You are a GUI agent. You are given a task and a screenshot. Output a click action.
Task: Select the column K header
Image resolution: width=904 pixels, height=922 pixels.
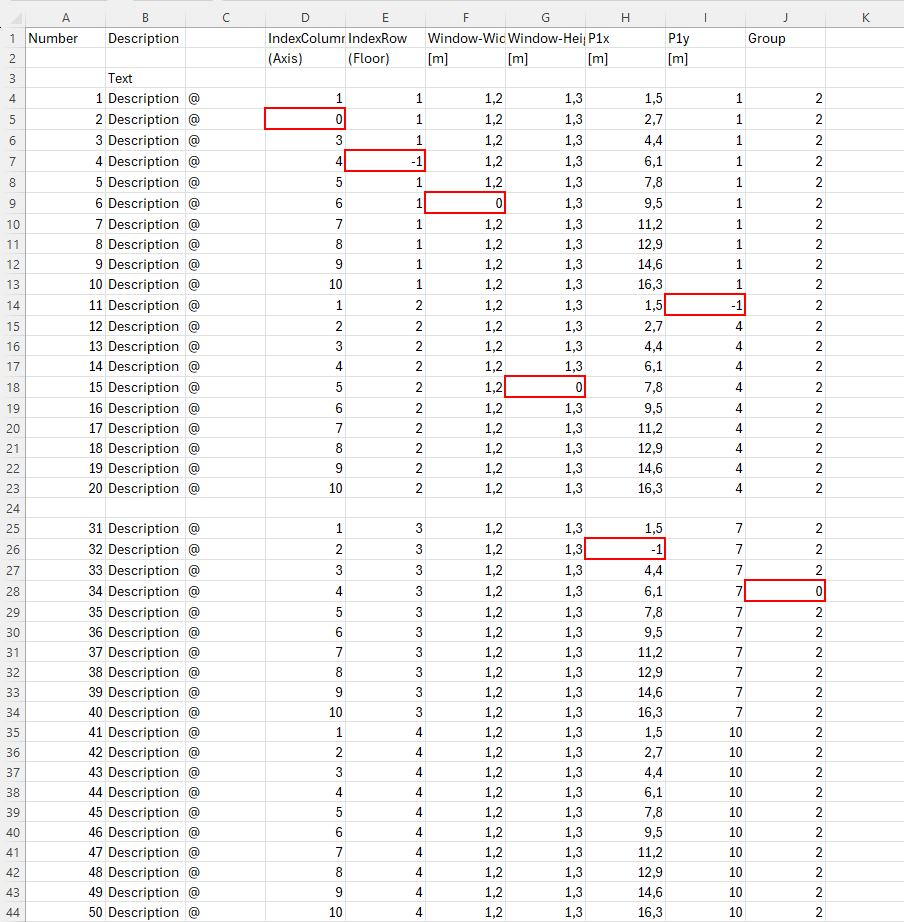click(864, 17)
